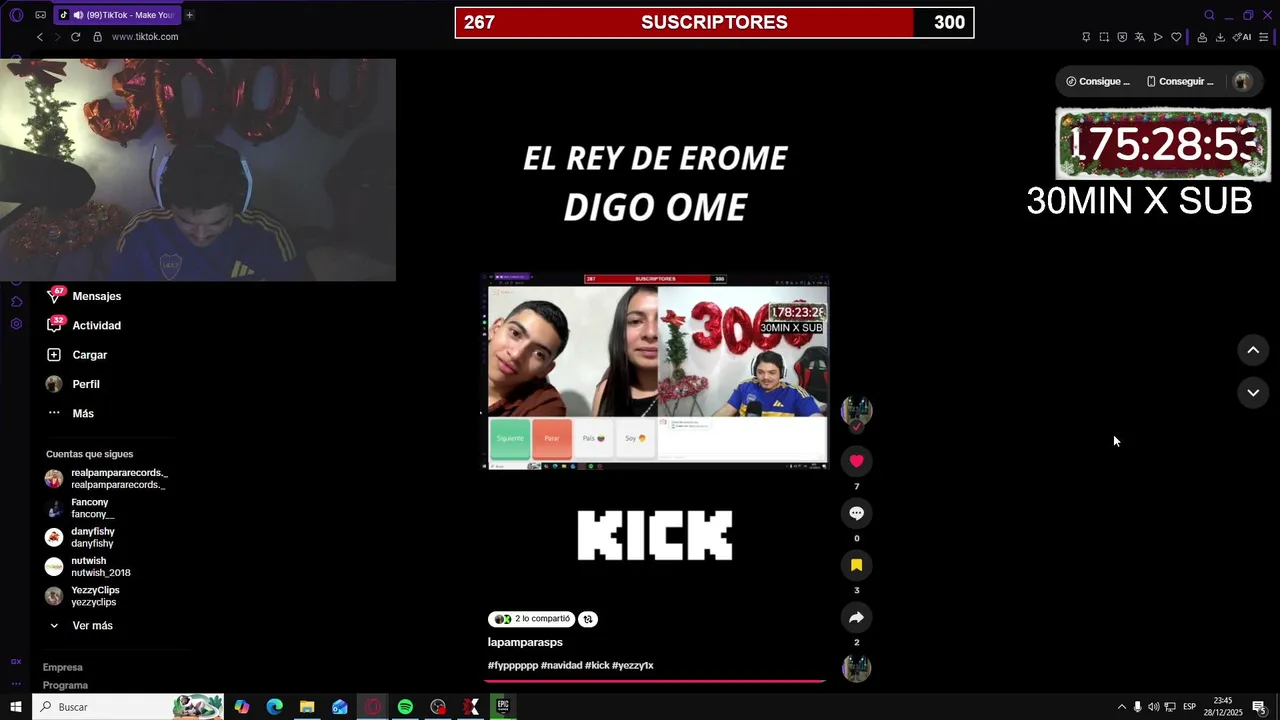Go back with the browser arrow

point(40,37)
